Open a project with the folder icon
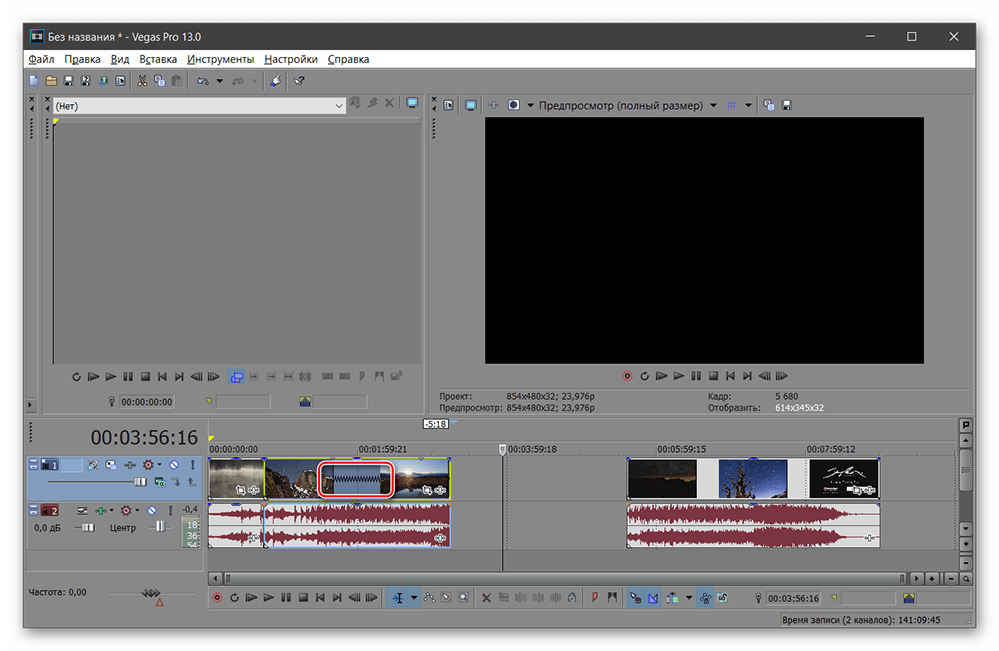The image size is (999, 651). [x=51, y=81]
